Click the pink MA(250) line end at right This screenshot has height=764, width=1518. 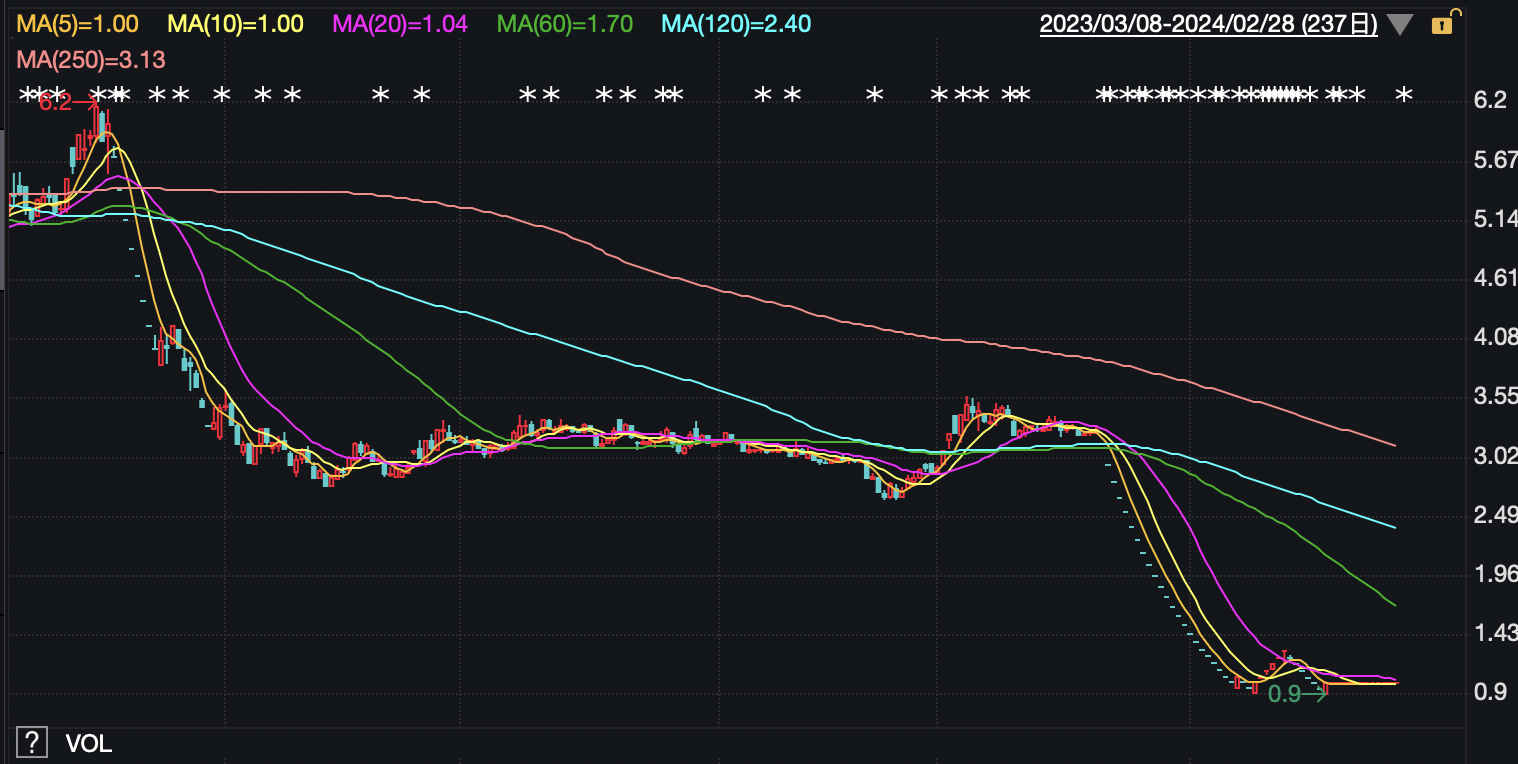tap(1394, 445)
